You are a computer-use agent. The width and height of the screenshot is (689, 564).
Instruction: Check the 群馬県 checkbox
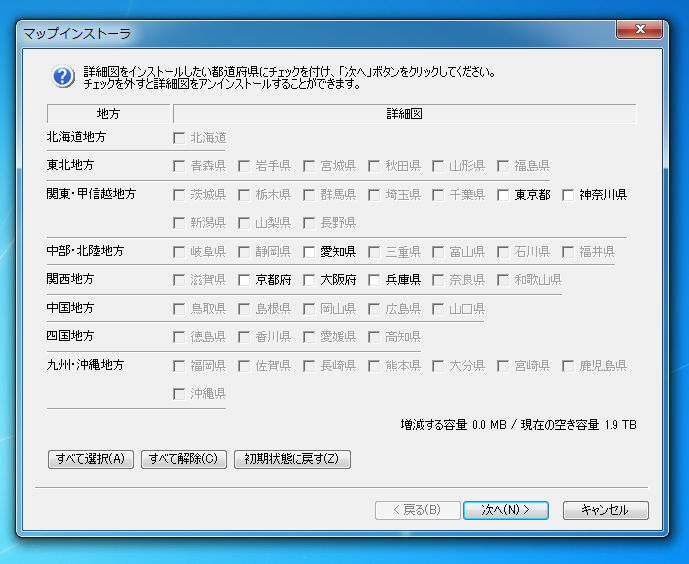click(x=309, y=195)
